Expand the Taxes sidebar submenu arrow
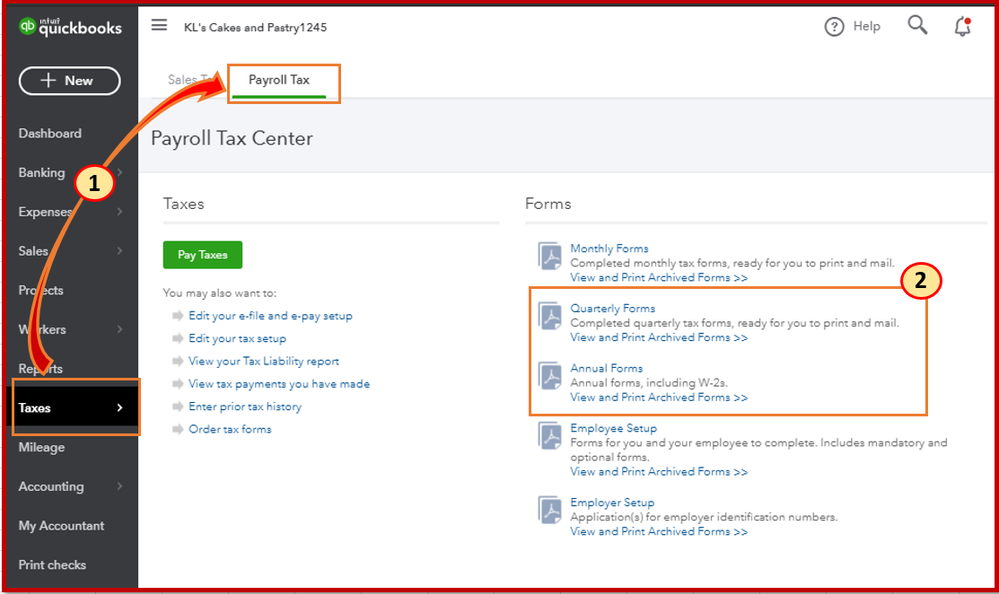Image resolution: width=999 pixels, height=594 pixels. tap(120, 408)
